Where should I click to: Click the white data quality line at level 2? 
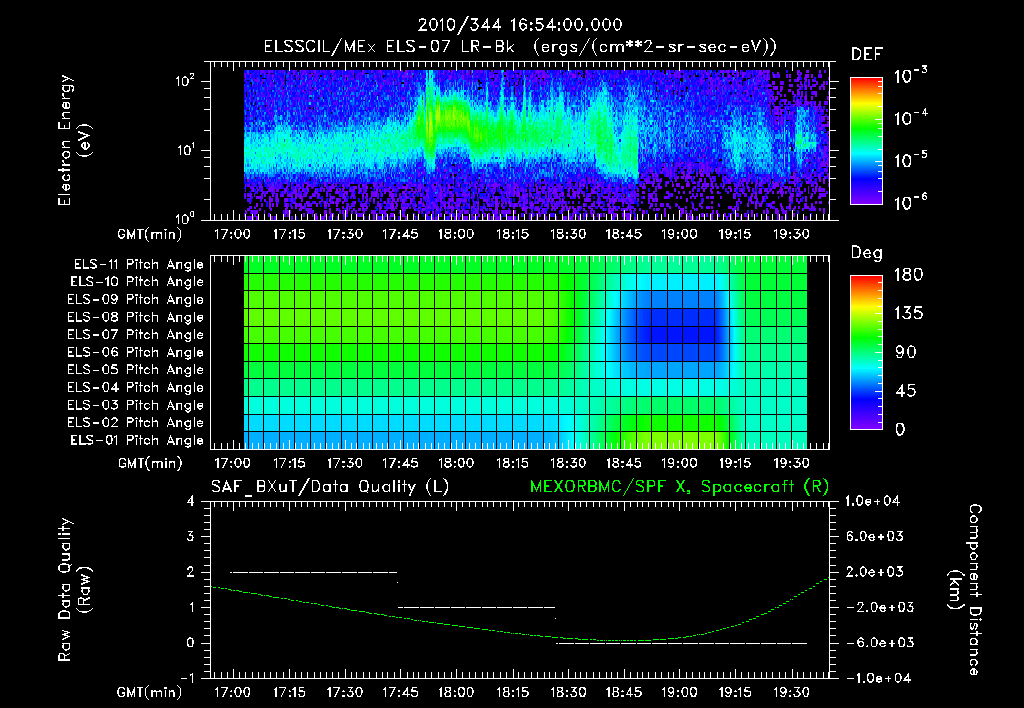pos(313,572)
